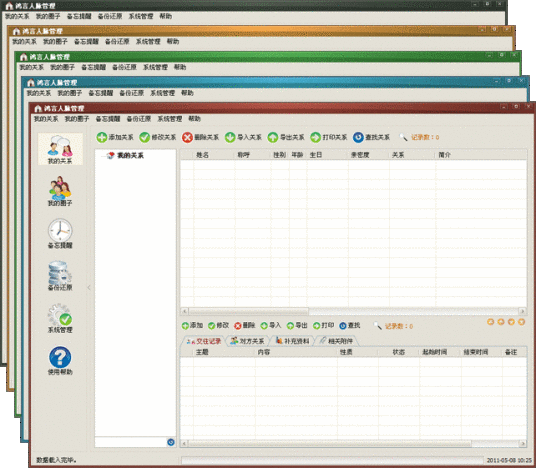The image size is (536, 468).
Task: Click 修改 button in lower toolbar
Action: (x=218, y=325)
